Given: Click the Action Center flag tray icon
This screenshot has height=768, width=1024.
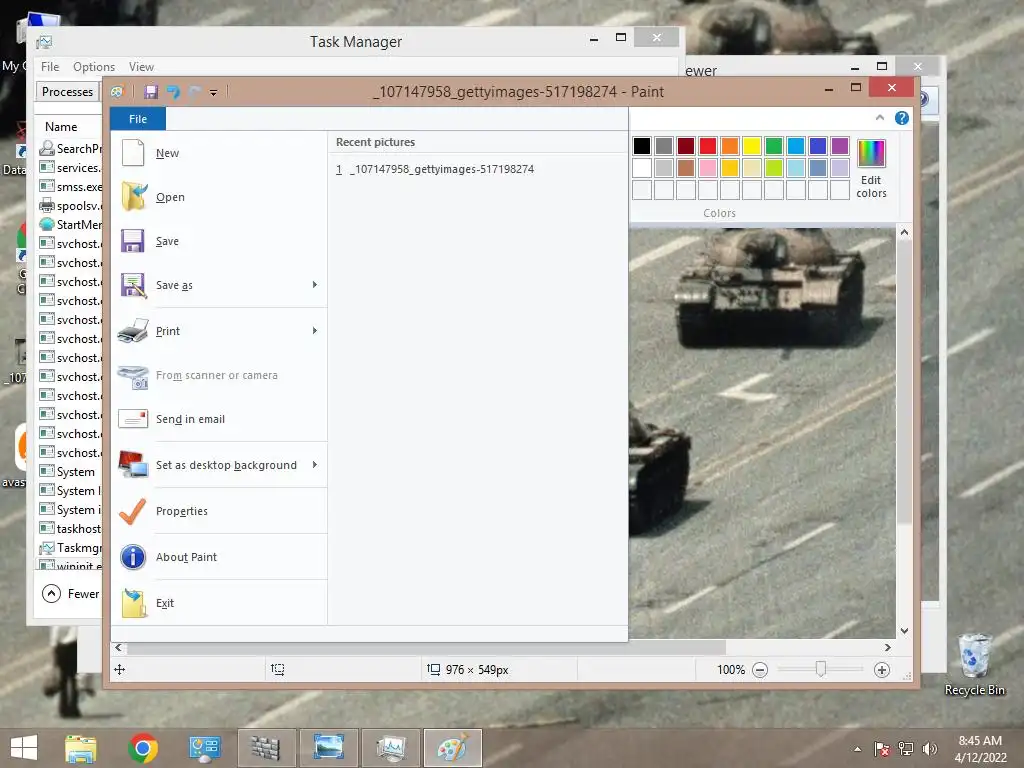Looking at the screenshot, I should (x=882, y=749).
